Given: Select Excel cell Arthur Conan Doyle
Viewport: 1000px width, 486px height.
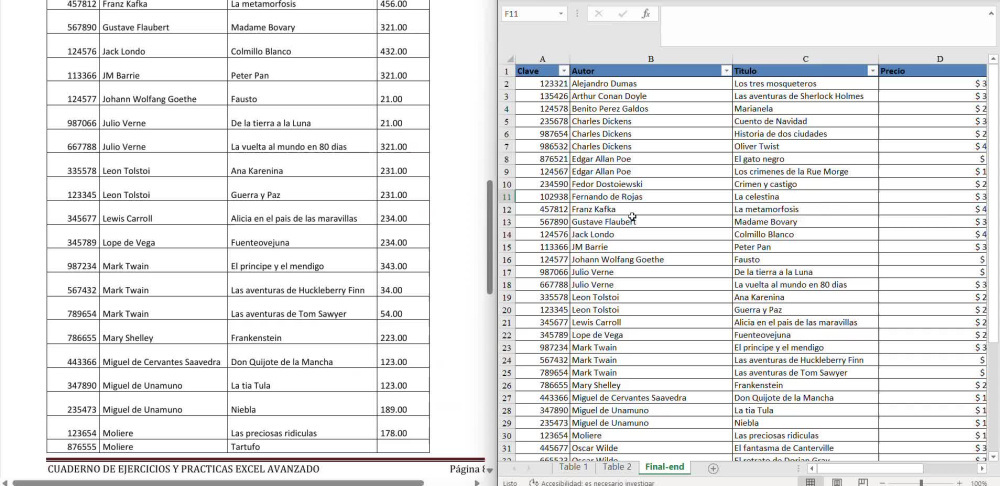Looking at the screenshot, I should tap(651, 96).
